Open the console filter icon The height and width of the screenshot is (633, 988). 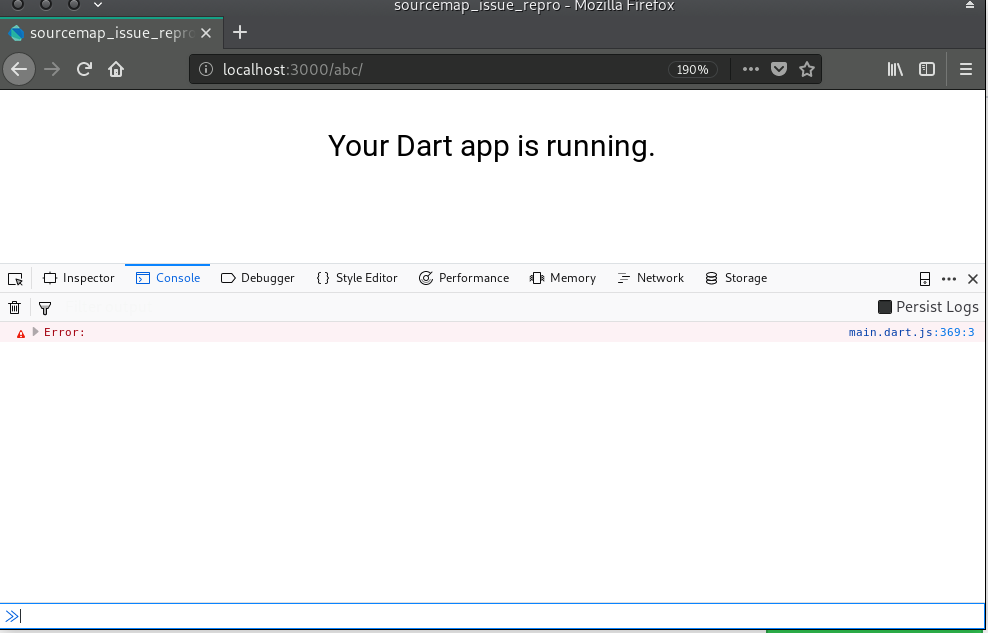44,307
